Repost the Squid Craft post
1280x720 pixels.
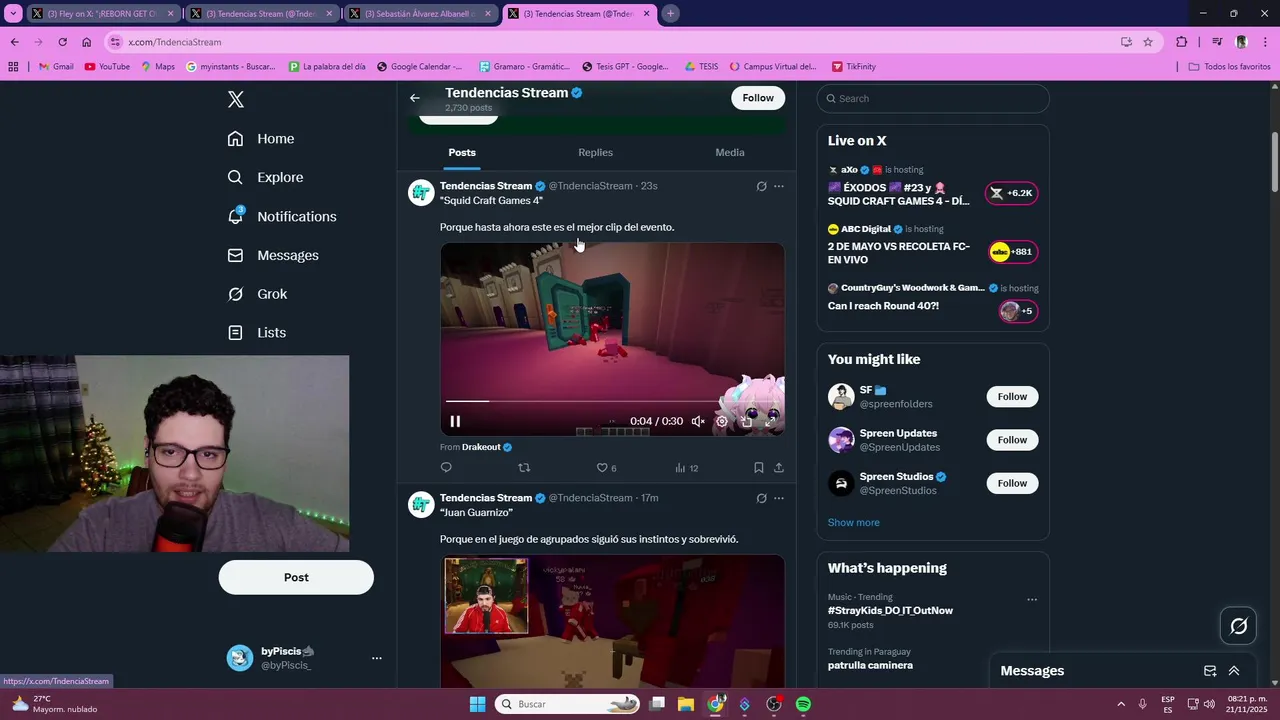tap(524, 467)
